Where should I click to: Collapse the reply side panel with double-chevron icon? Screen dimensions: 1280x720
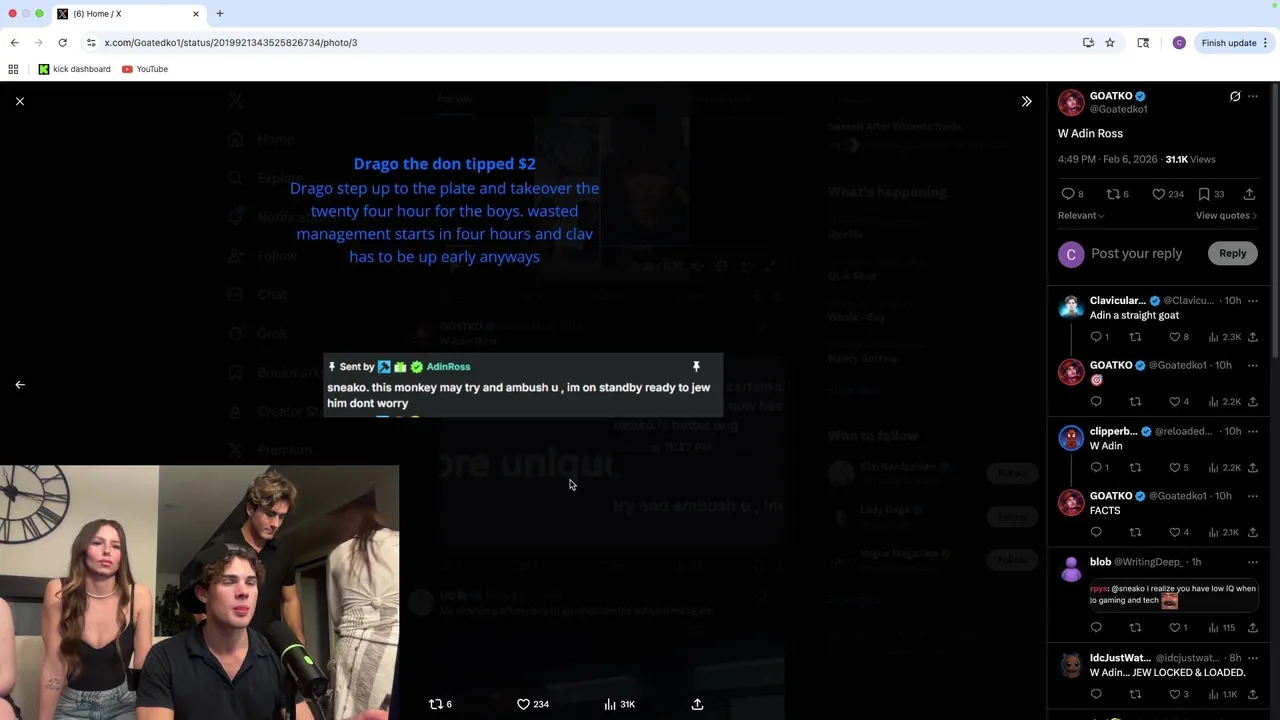tap(1026, 101)
